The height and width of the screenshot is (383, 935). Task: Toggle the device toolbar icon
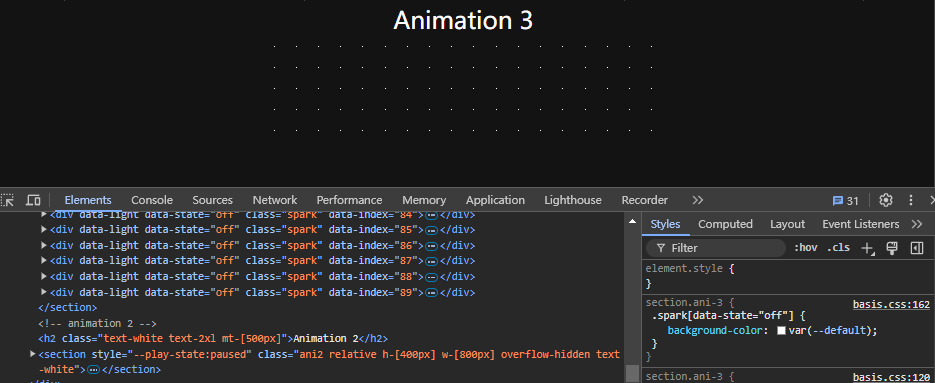[x=33, y=200]
